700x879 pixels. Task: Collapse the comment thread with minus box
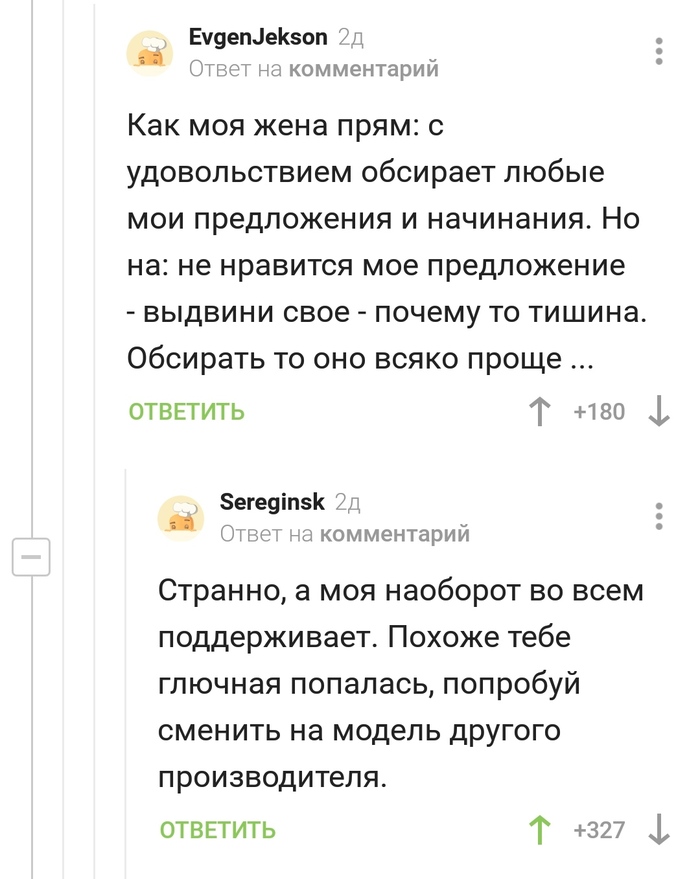coord(31,556)
